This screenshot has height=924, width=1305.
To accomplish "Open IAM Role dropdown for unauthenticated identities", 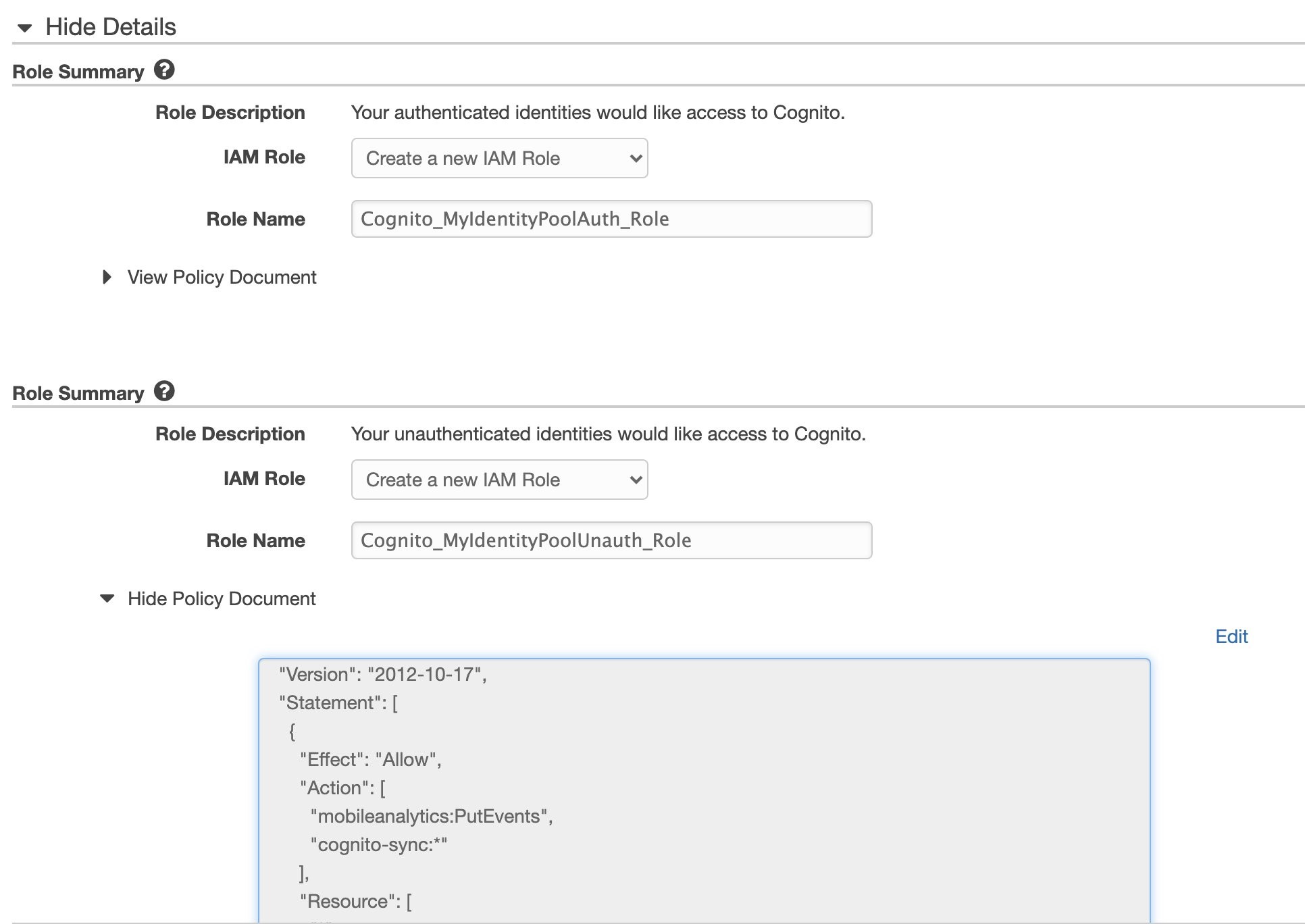I will click(499, 480).
